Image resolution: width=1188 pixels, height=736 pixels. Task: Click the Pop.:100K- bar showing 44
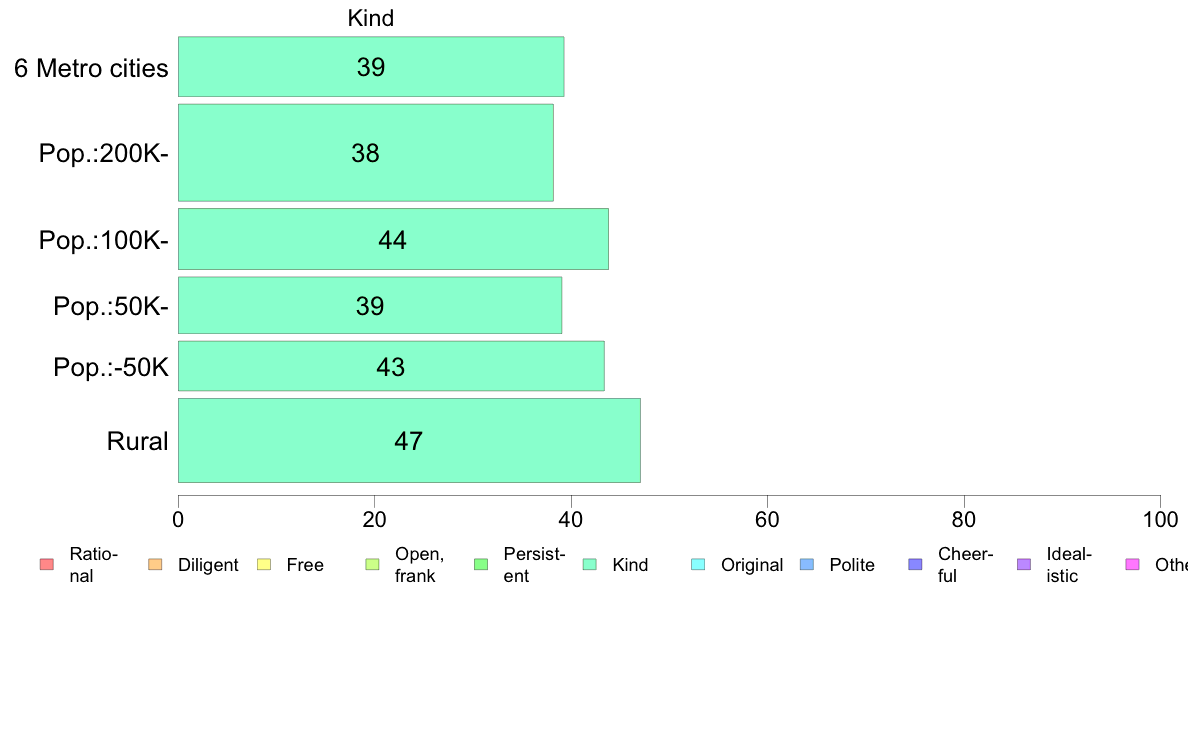coord(393,239)
